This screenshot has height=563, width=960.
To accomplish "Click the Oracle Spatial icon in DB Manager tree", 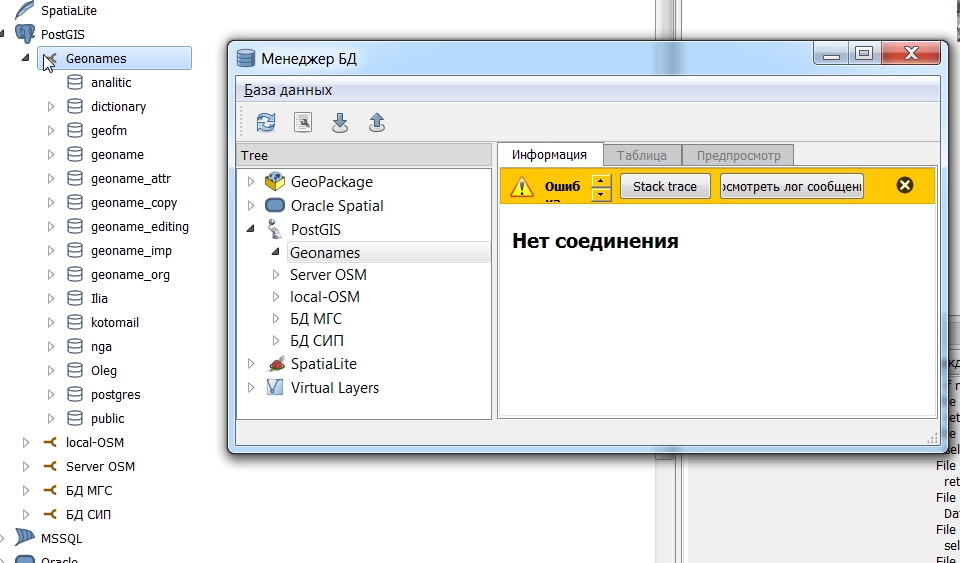I will click(275, 206).
